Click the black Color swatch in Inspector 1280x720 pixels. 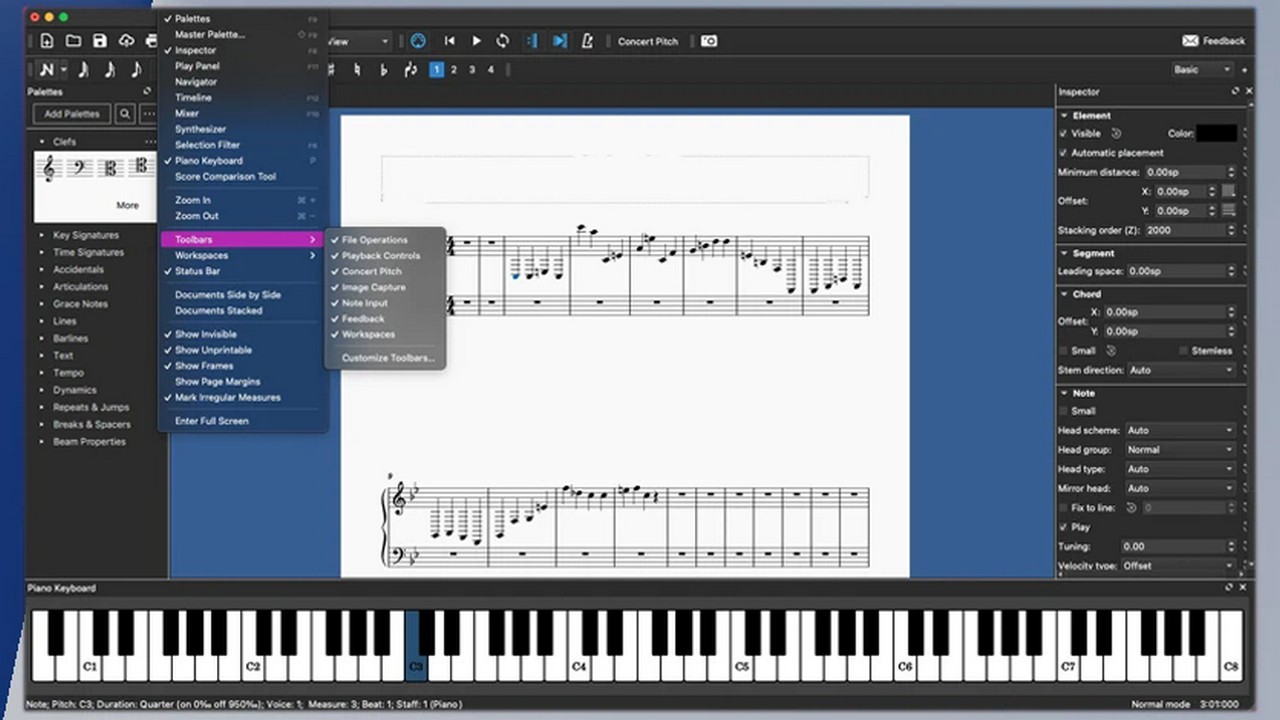pos(1217,133)
